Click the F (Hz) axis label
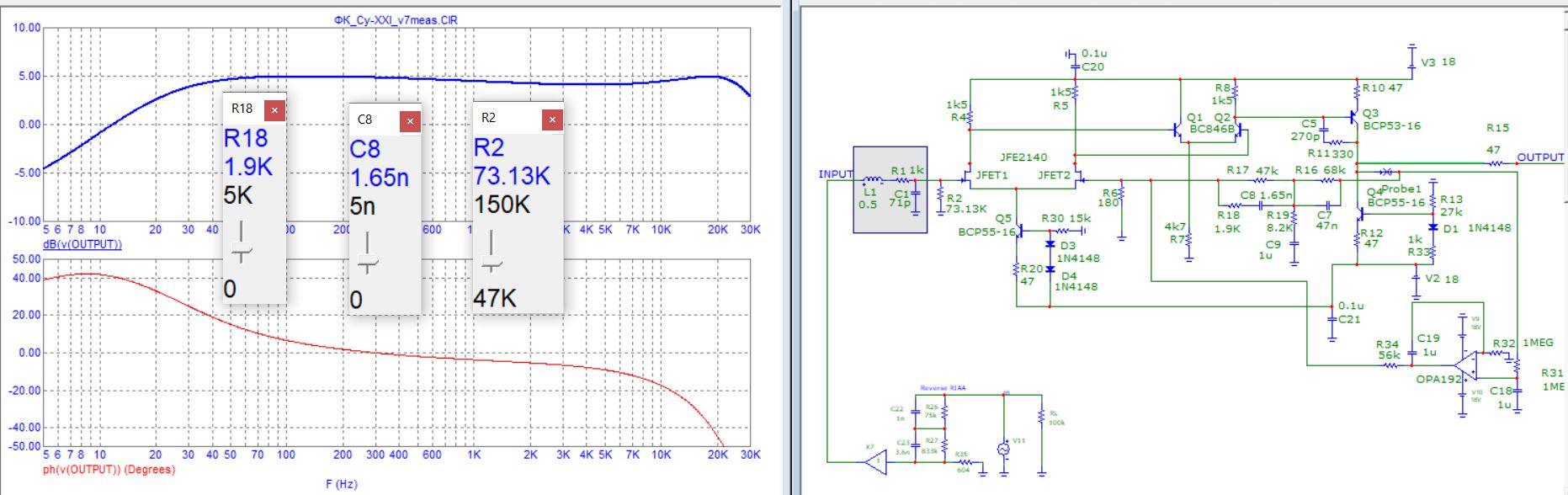The height and width of the screenshot is (495, 1568). 342,484
